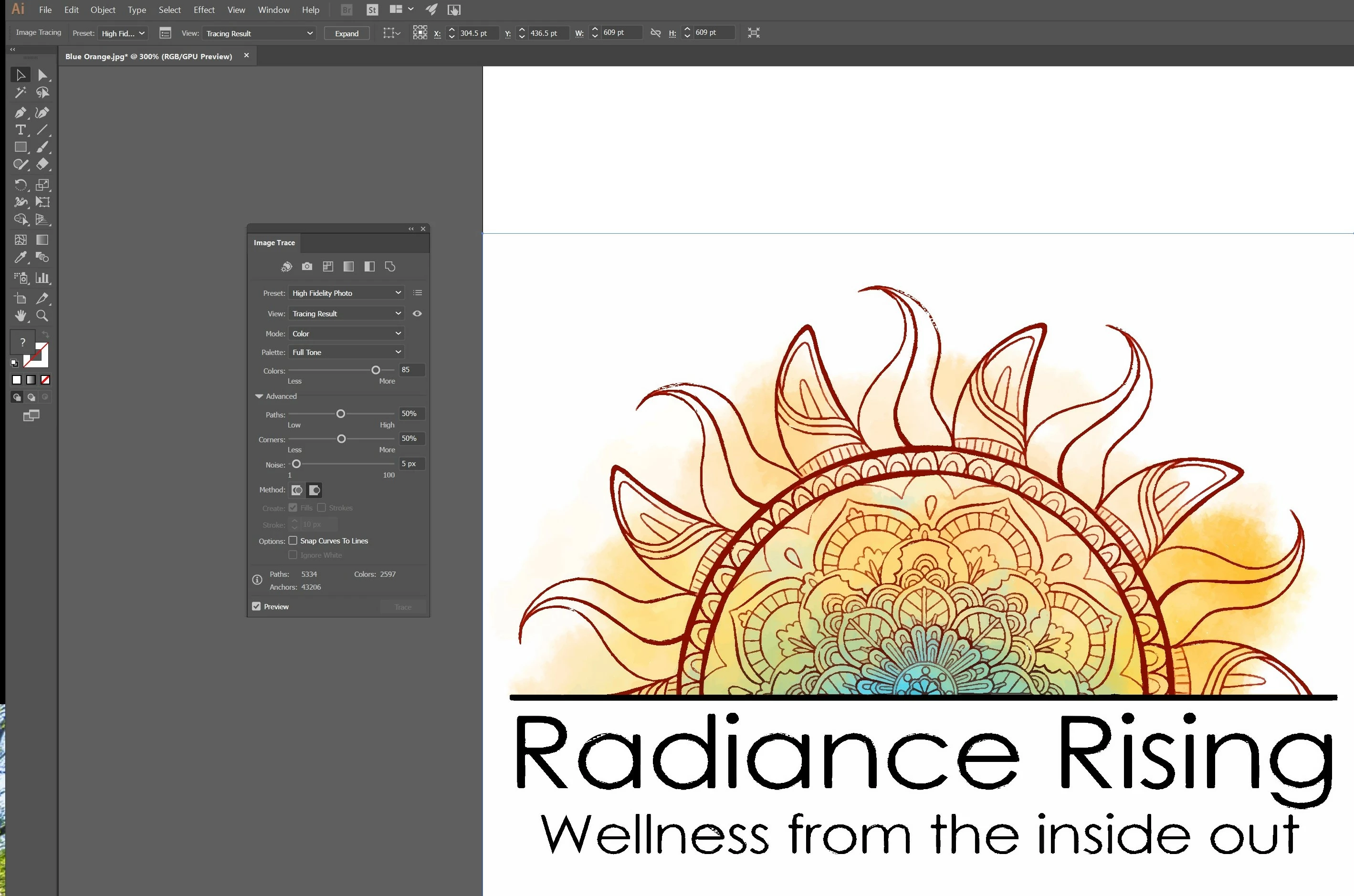Image resolution: width=1354 pixels, height=896 pixels.
Task: Collapse the Advanced section
Action: click(259, 396)
